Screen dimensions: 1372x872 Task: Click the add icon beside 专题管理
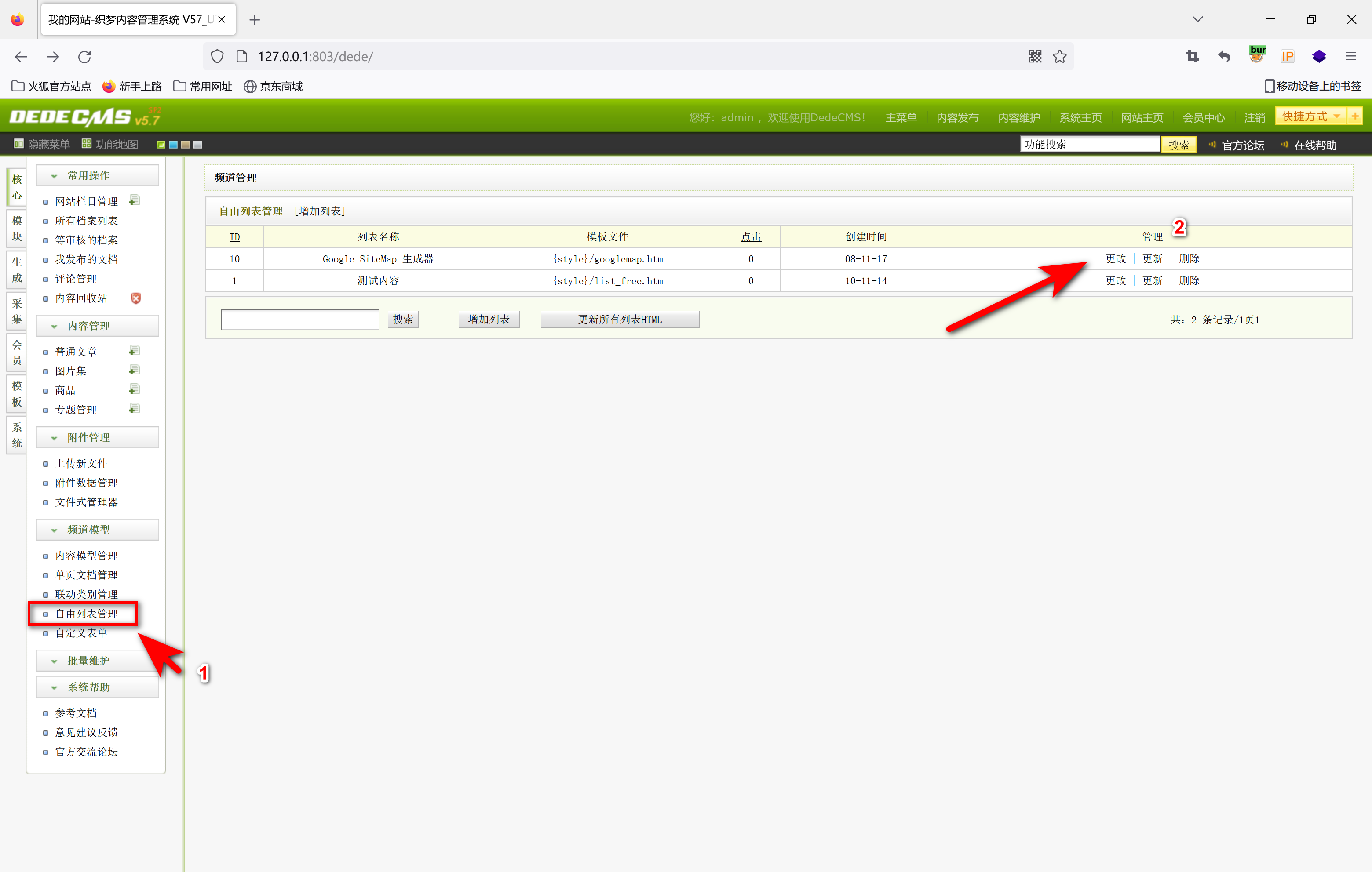point(135,409)
